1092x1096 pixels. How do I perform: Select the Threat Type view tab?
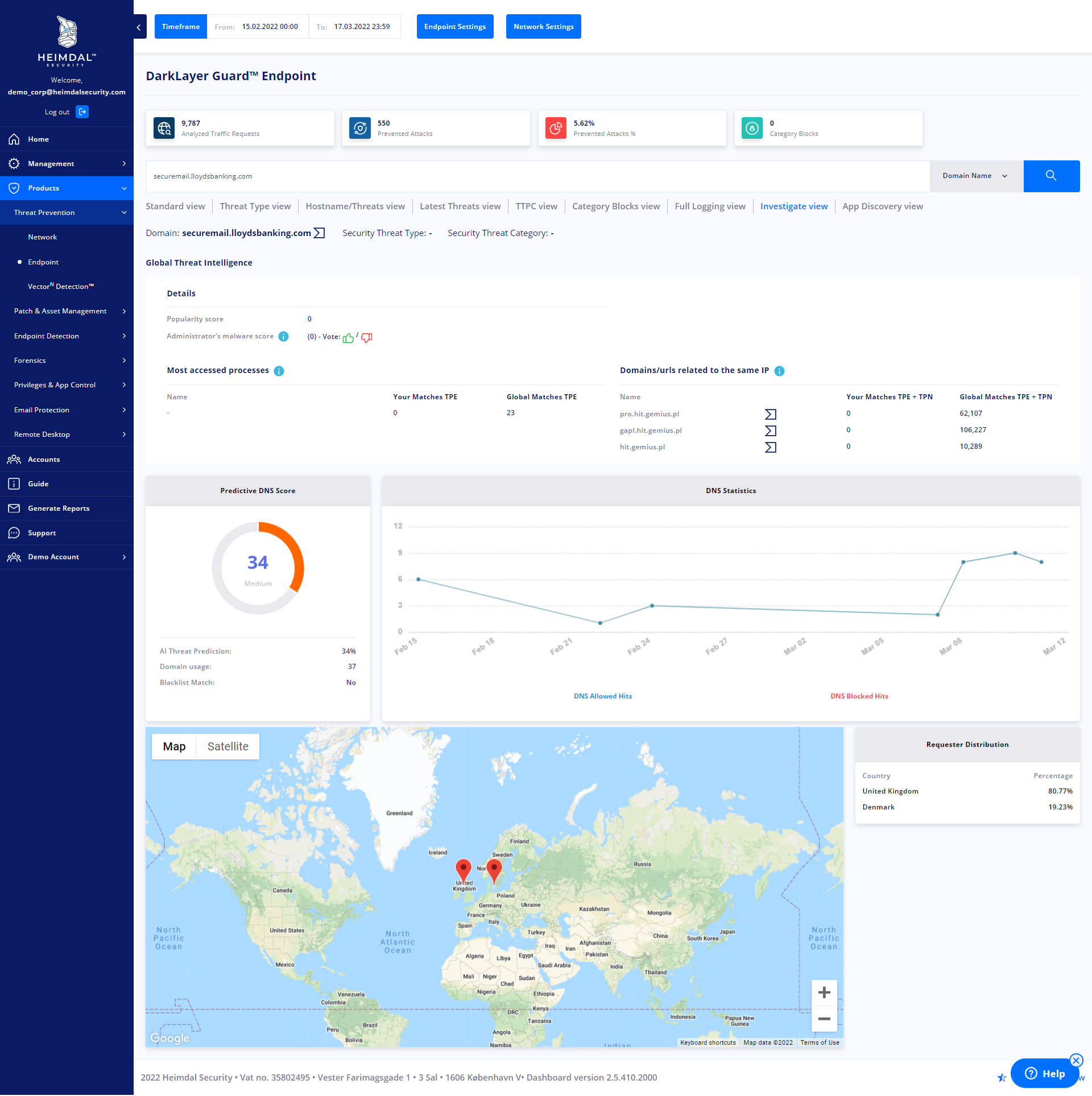[x=256, y=206]
